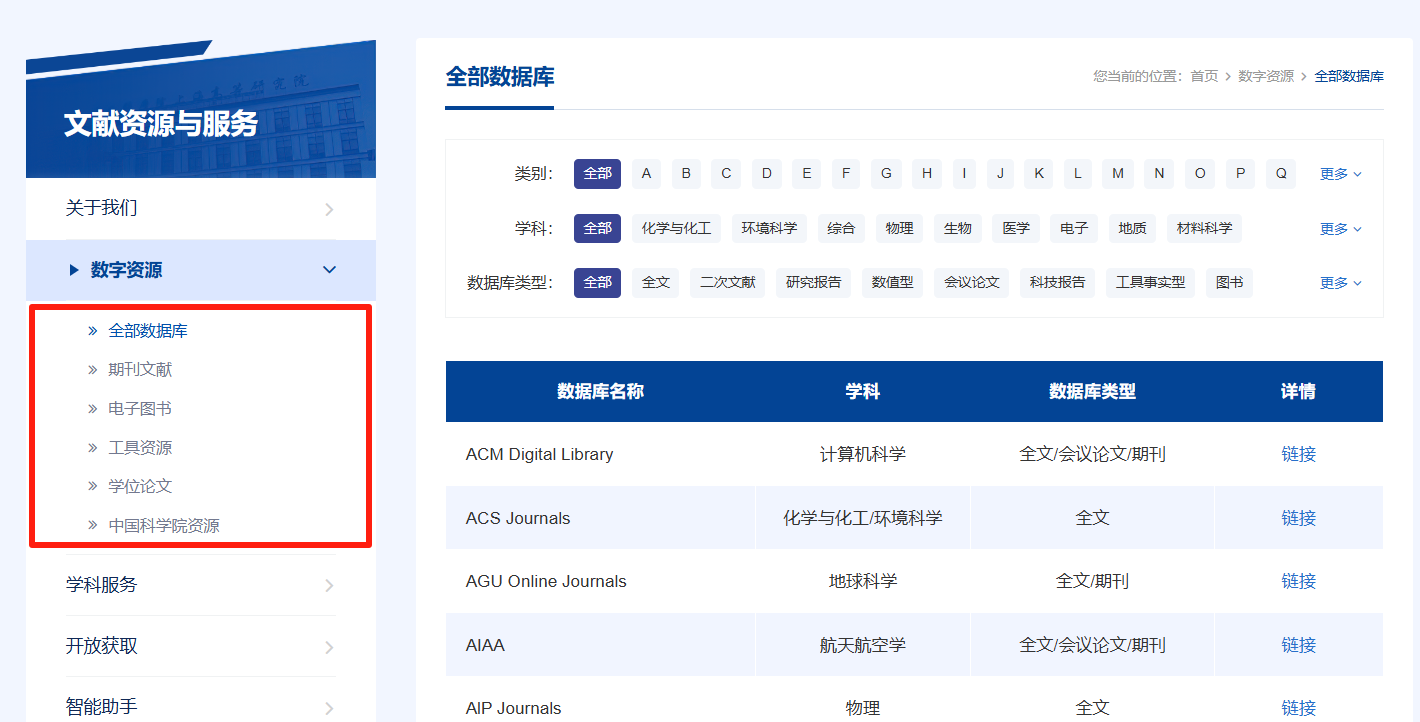Expand the 关于我们 sidebar arrow
This screenshot has height=722, width=1420.
329,209
